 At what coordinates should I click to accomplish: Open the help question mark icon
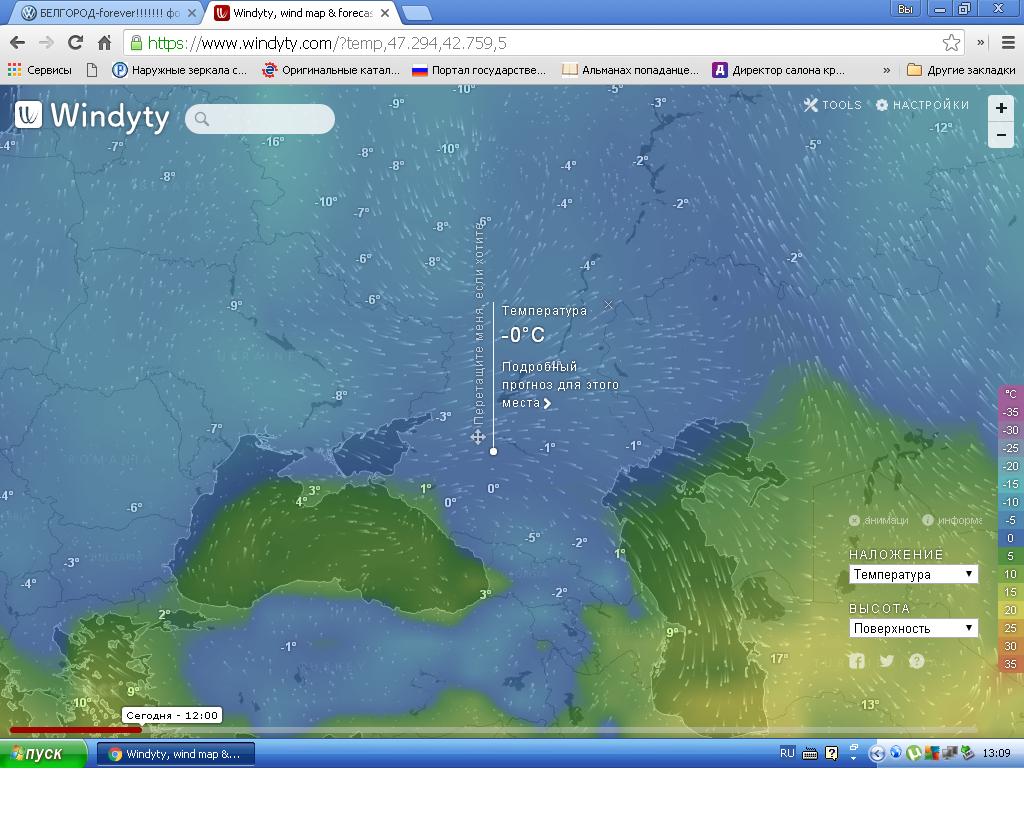coord(916,661)
